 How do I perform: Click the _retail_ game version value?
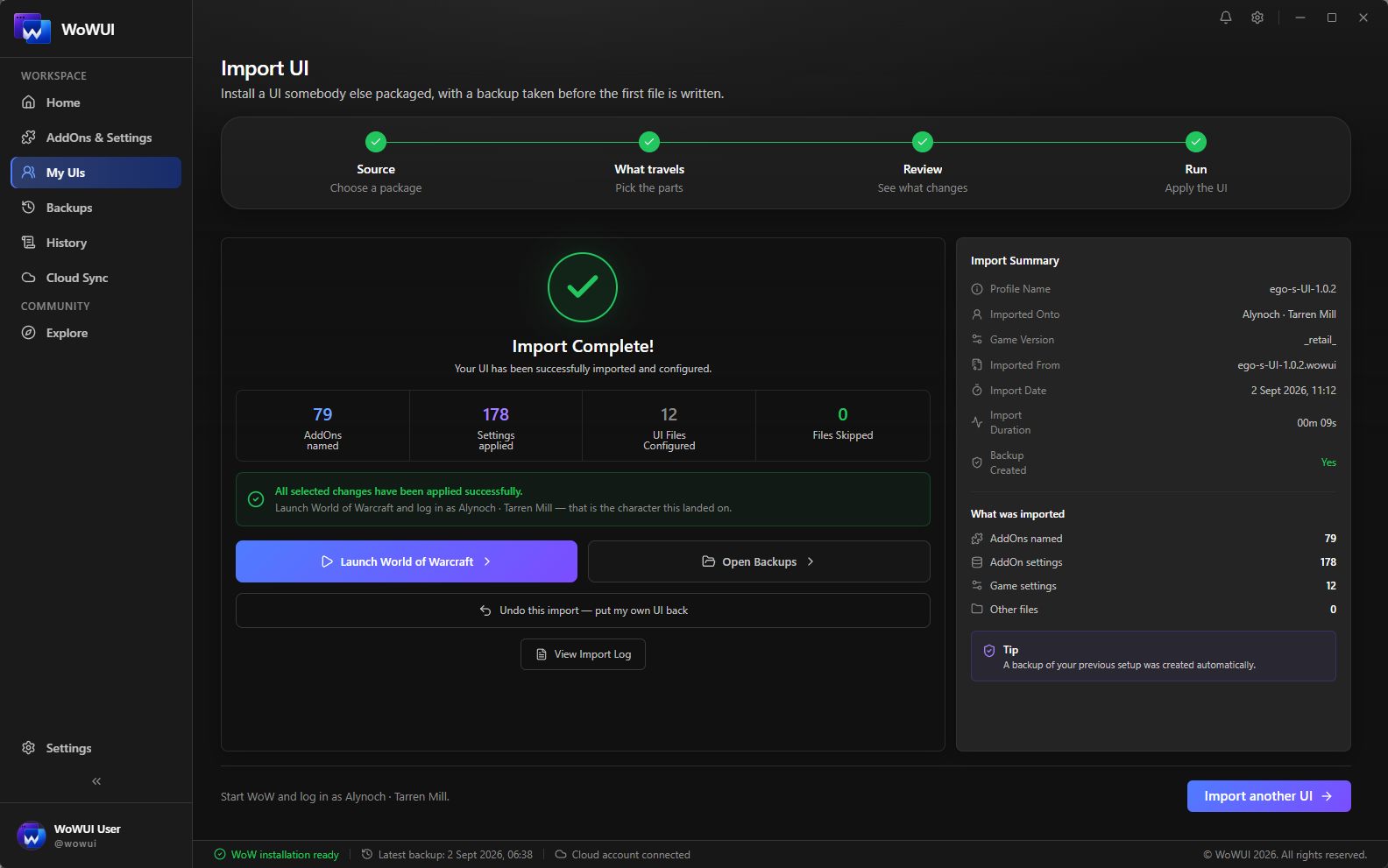coord(1320,340)
